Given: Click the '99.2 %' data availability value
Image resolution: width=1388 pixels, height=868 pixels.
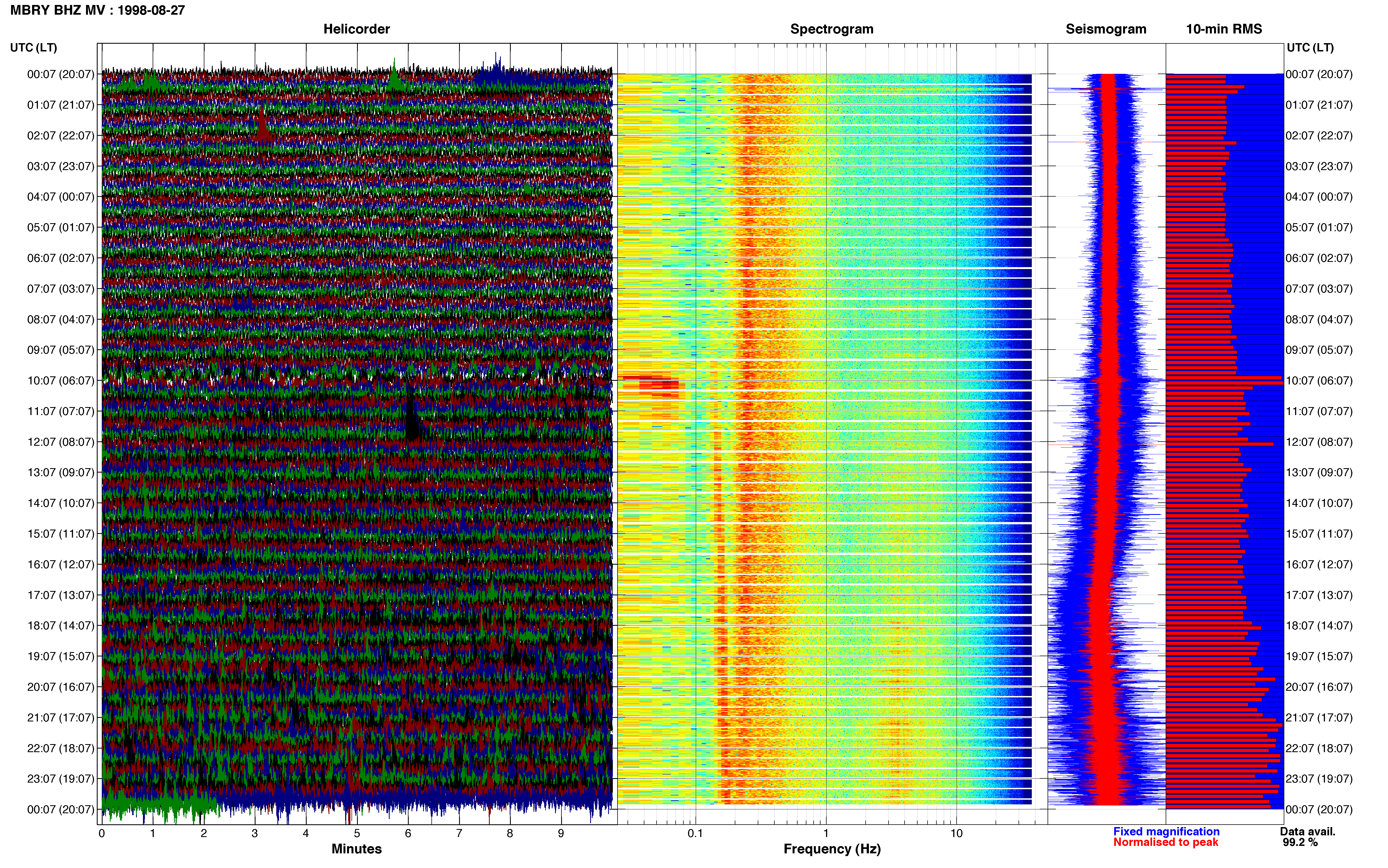Looking at the screenshot, I should [x=1300, y=842].
